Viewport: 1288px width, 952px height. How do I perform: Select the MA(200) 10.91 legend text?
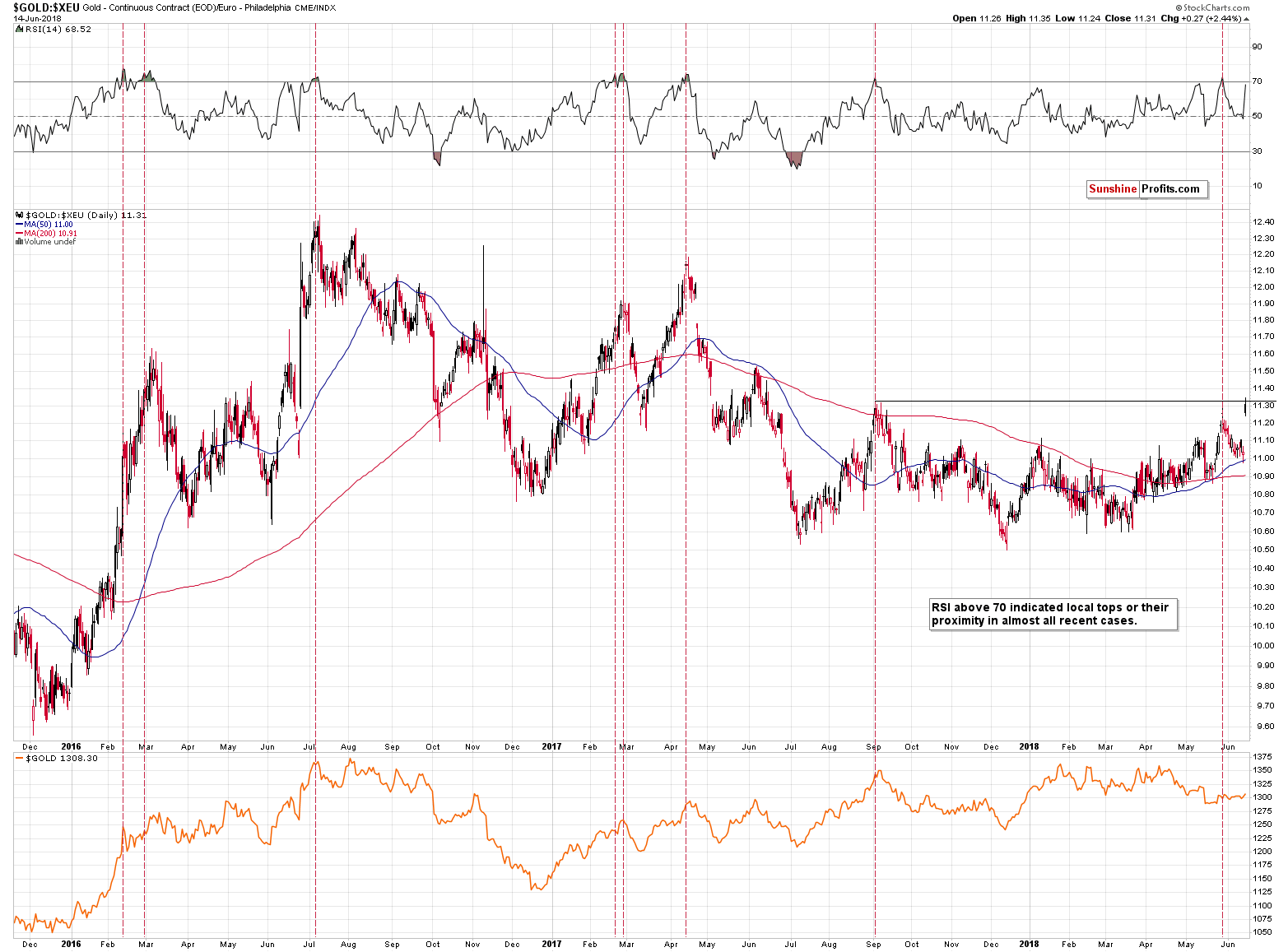click(x=51, y=234)
